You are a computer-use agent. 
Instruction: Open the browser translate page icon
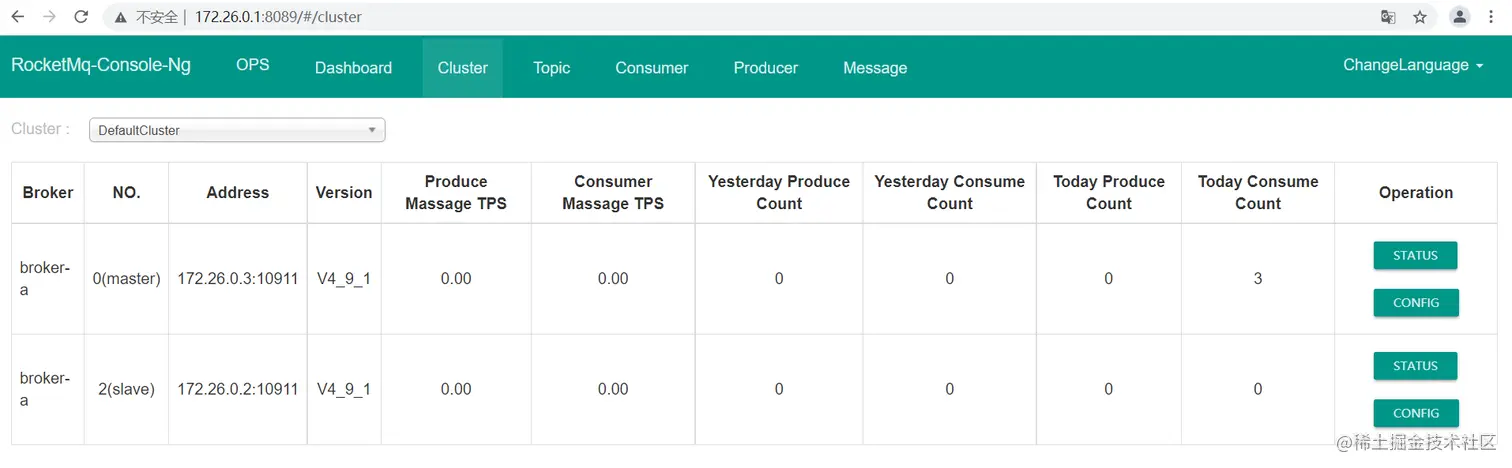[x=1388, y=17]
